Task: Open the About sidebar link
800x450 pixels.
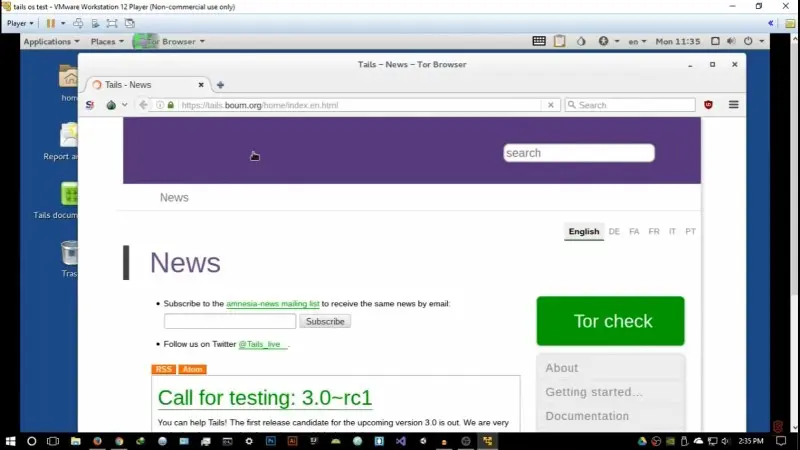Action: [562, 368]
